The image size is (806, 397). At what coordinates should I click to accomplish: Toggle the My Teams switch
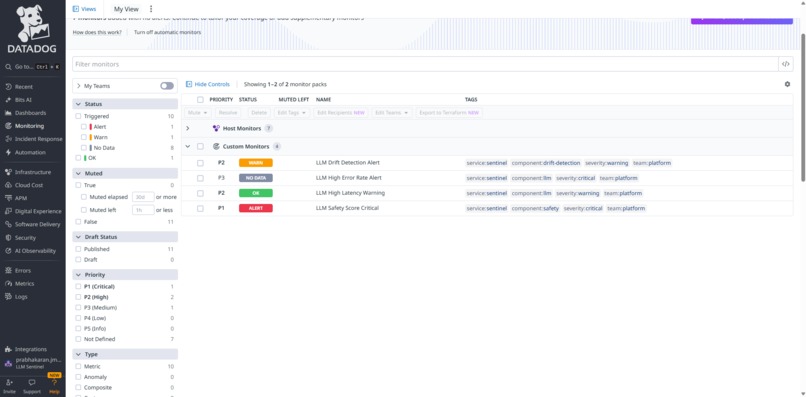[167, 86]
